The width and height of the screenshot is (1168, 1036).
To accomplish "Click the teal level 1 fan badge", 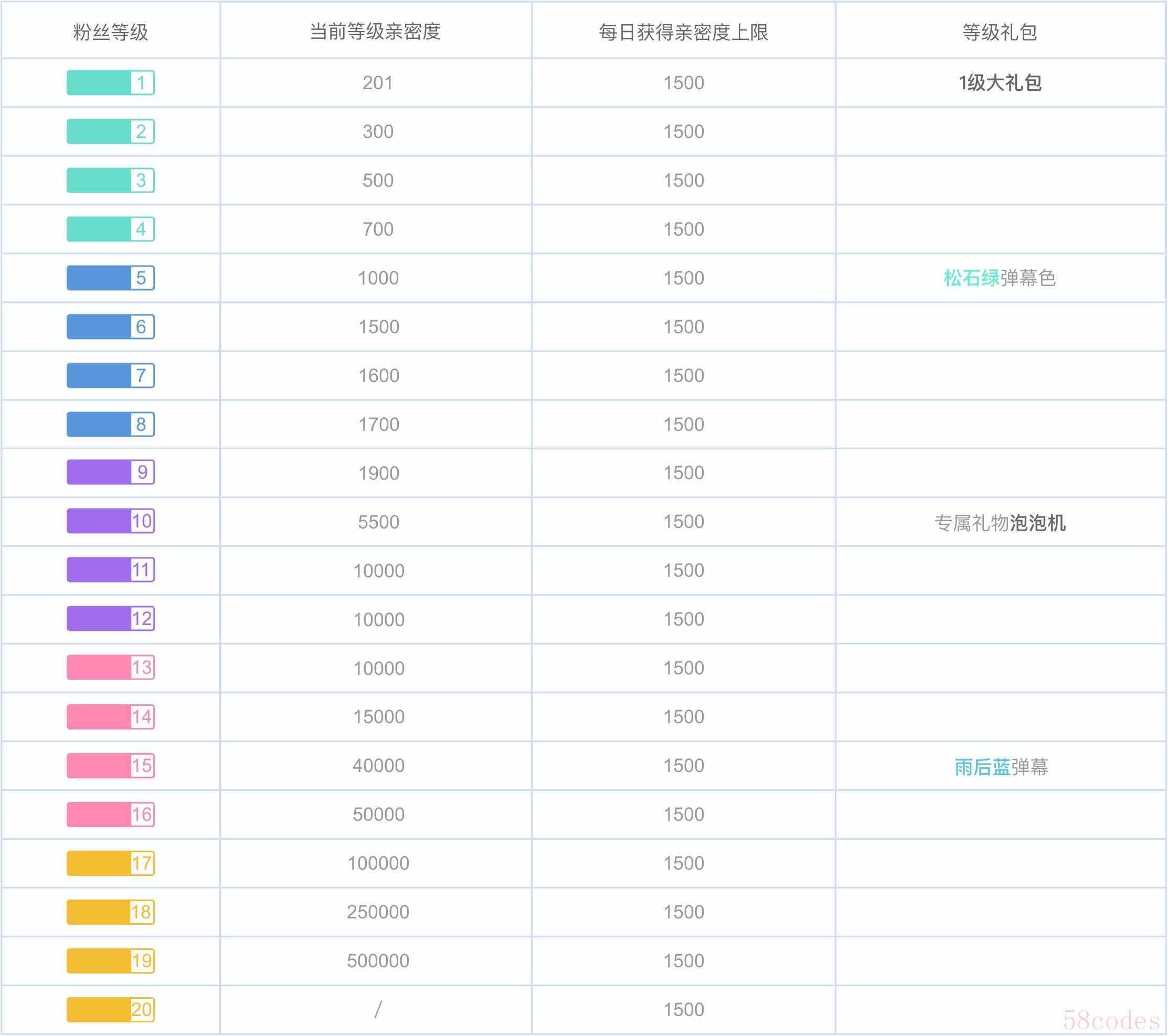I will (x=110, y=83).
